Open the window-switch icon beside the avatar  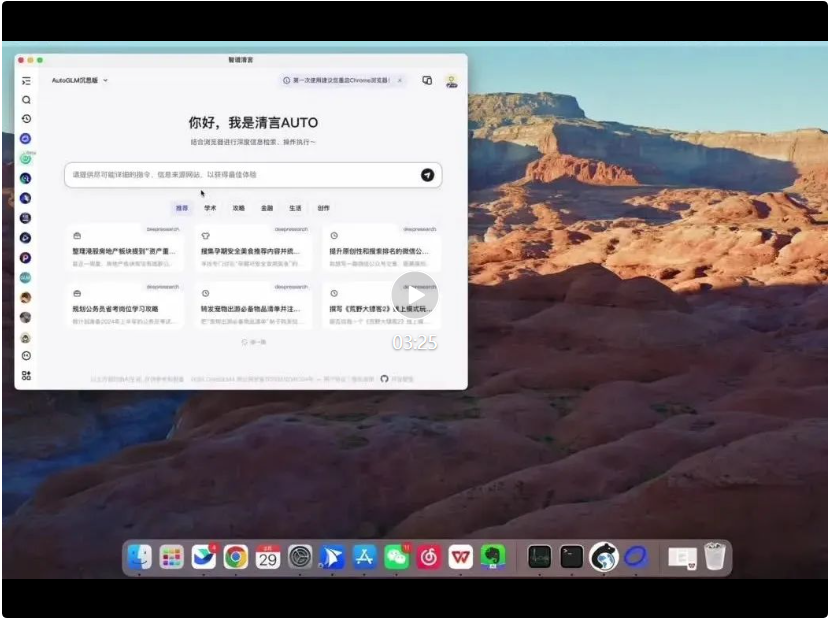coord(427,80)
